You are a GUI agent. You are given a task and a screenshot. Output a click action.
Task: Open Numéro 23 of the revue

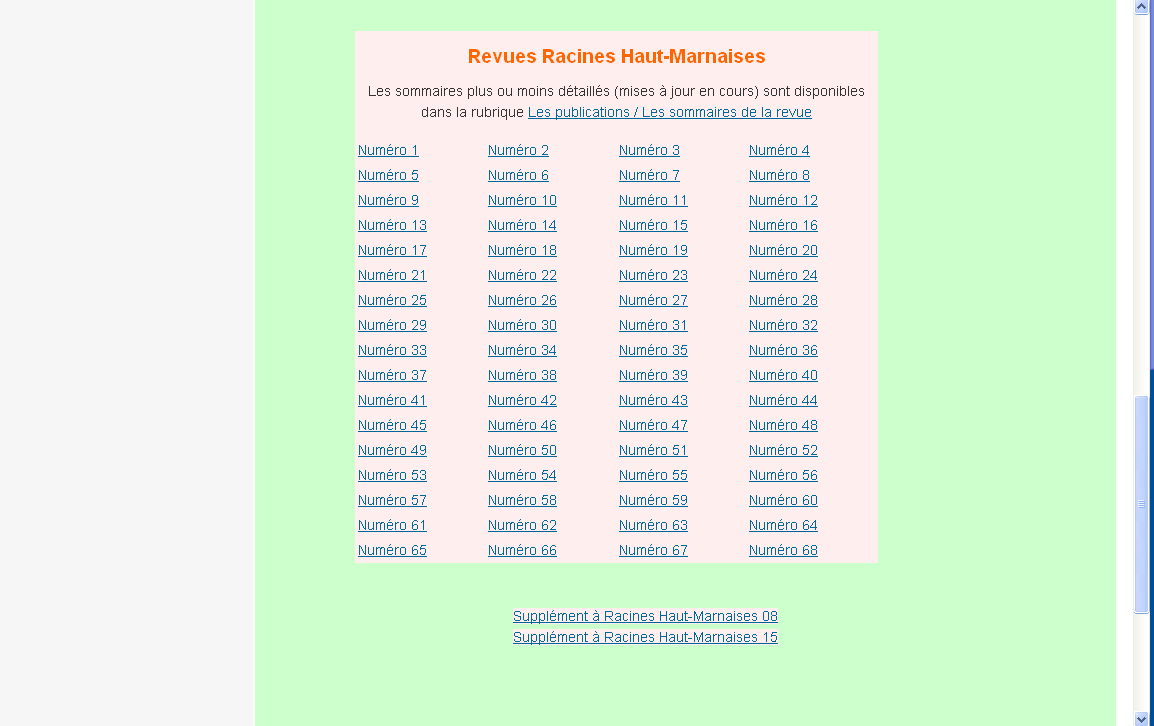653,275
